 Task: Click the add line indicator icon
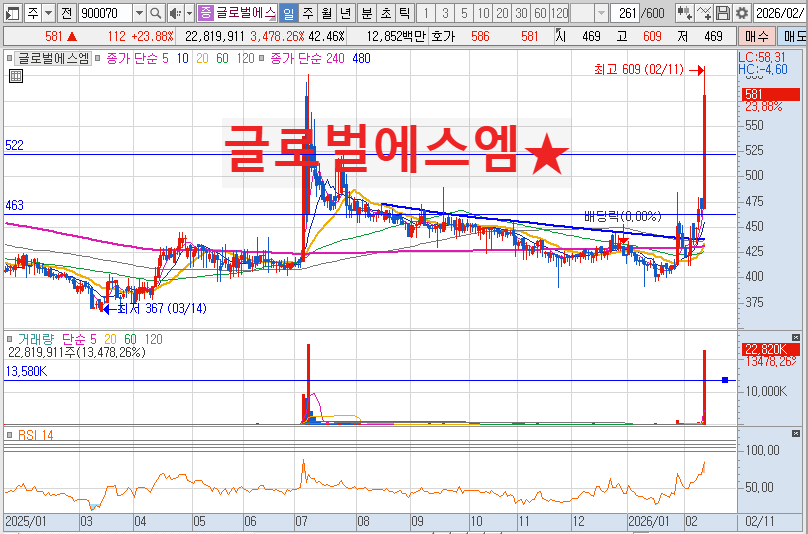703,13
